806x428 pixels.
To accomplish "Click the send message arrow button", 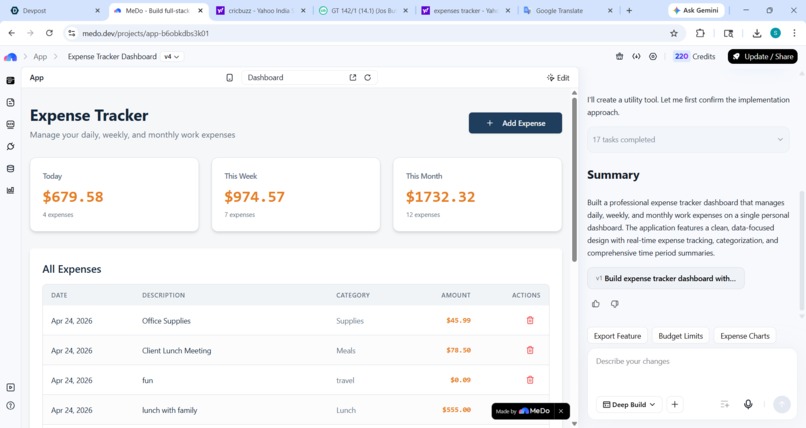I will [782, 404].
